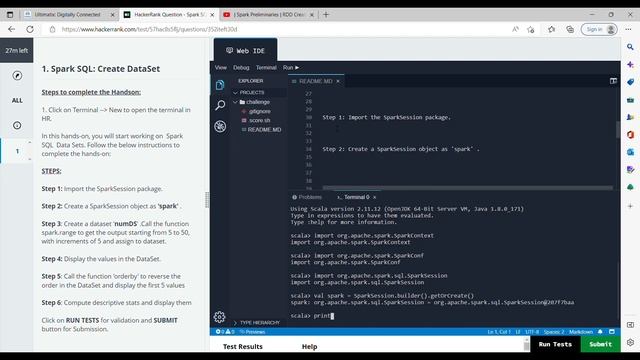Screen dimensions: 640x360
Task: Open IDE settings gear icon
Action: tap(220, 317)
